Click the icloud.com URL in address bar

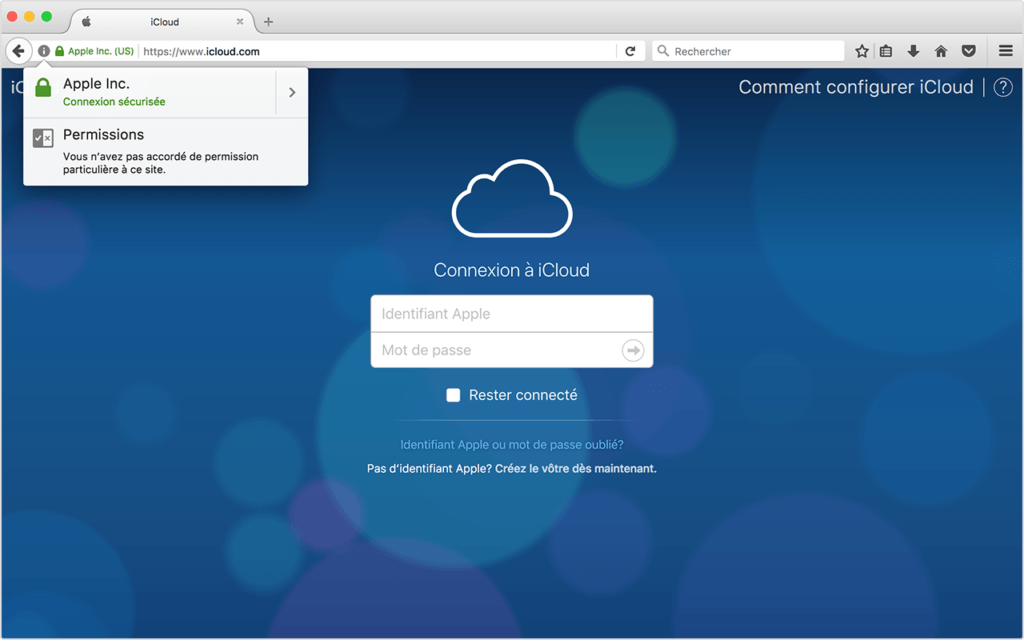201,52
